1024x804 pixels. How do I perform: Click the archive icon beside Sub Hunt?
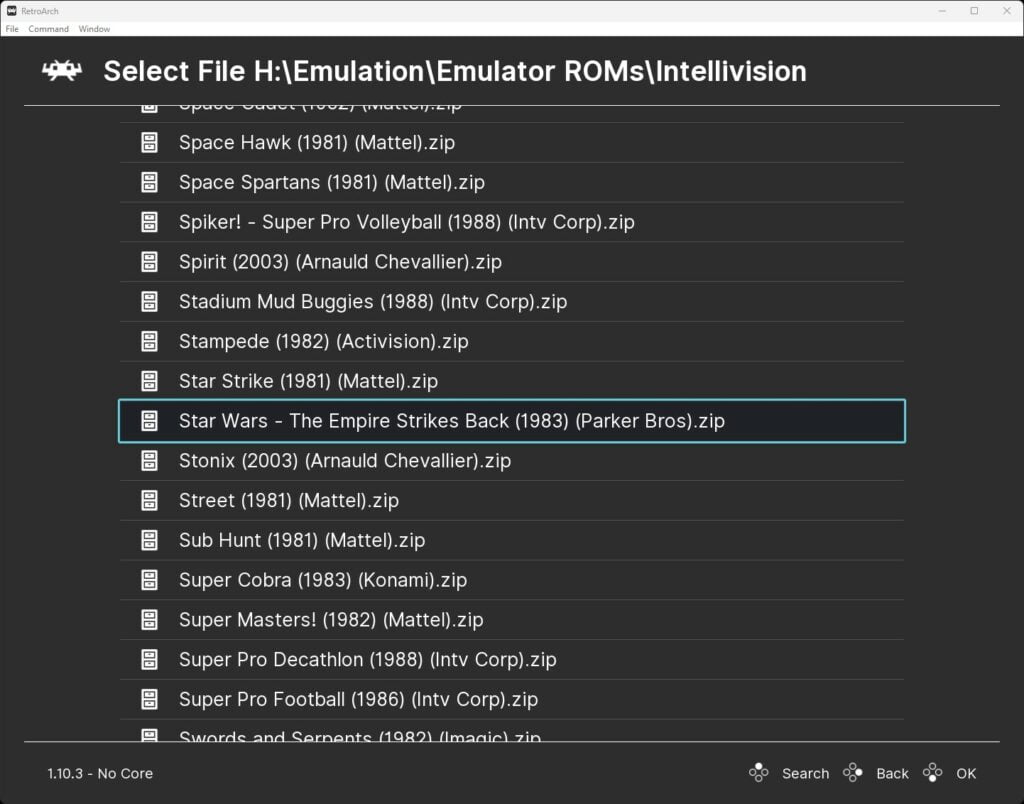pyautogui.click(x=150, y=541)
